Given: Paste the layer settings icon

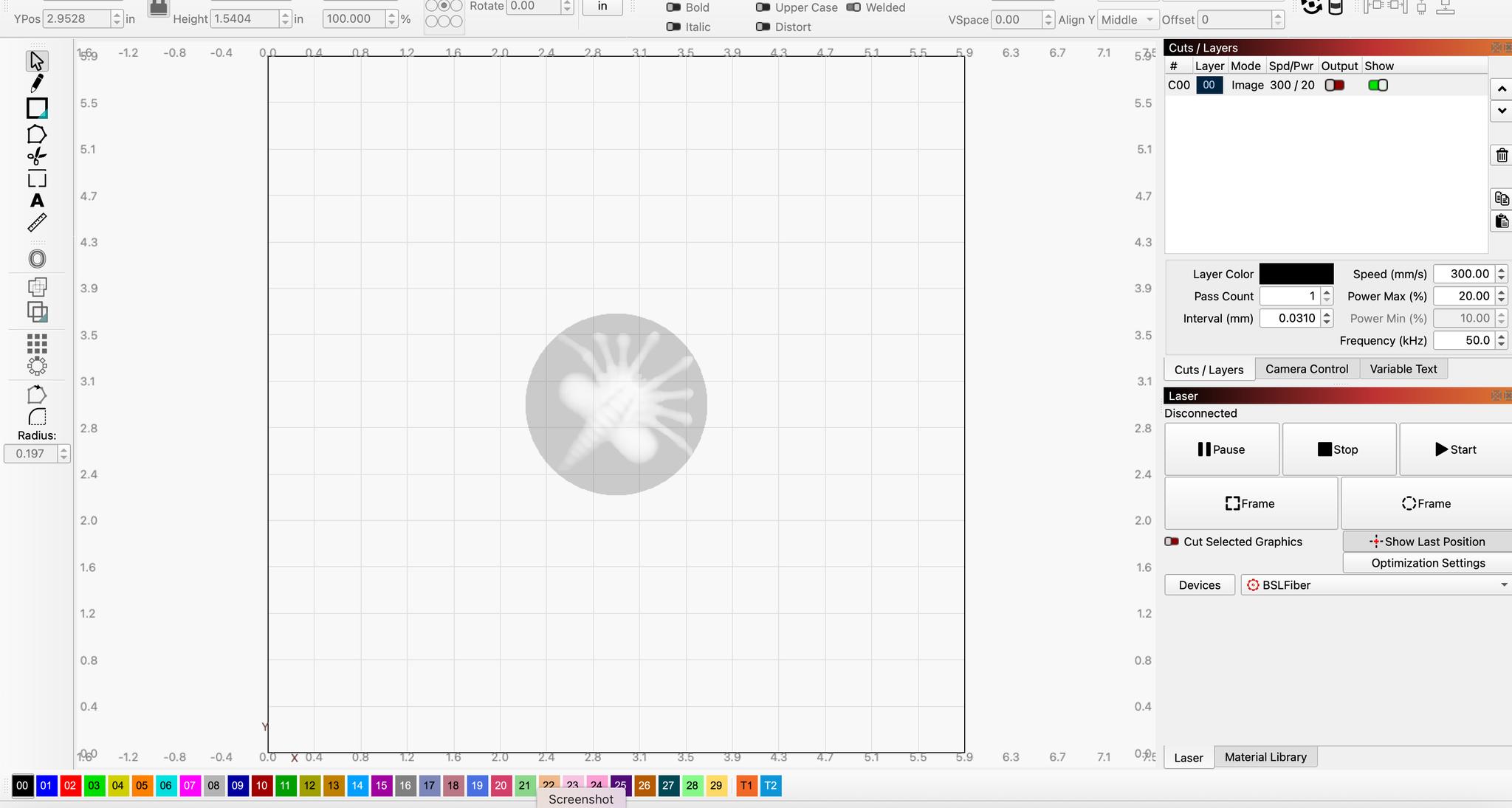Looking at the screenshot, I should point(1502,221).
